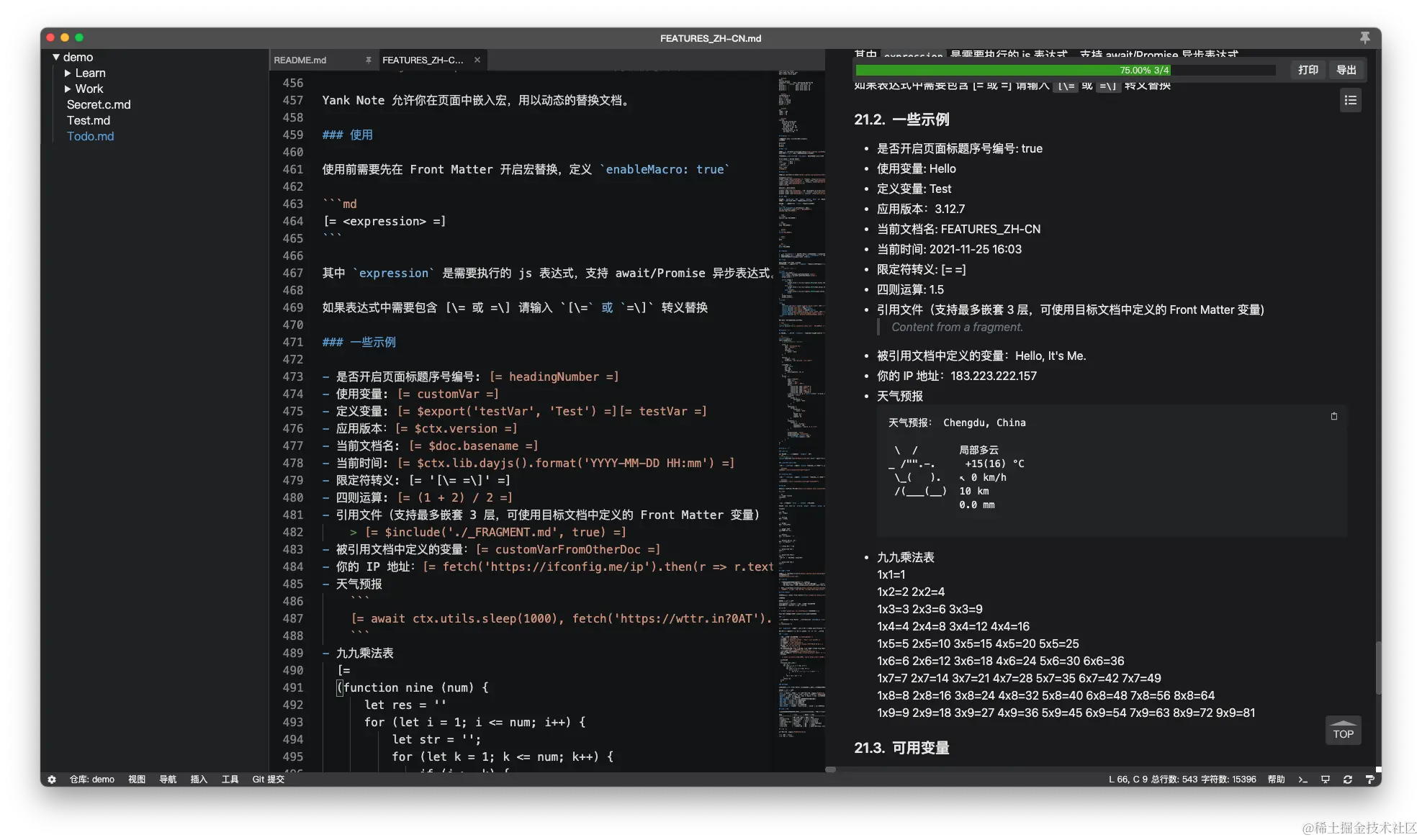1422x840 pixels.
Task: Click the 75.00% 3/4 task progress bar
Action: tap(1065, 70)
